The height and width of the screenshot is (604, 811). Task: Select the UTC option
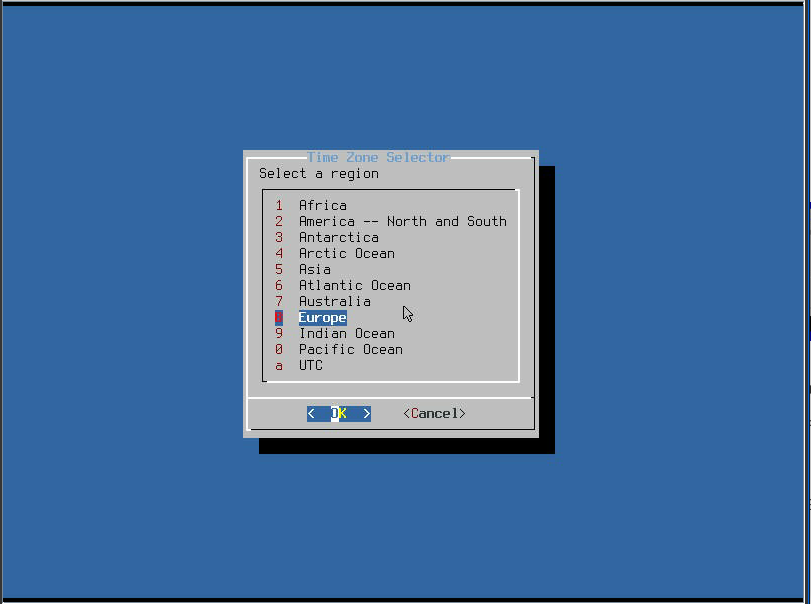(311, 366)
